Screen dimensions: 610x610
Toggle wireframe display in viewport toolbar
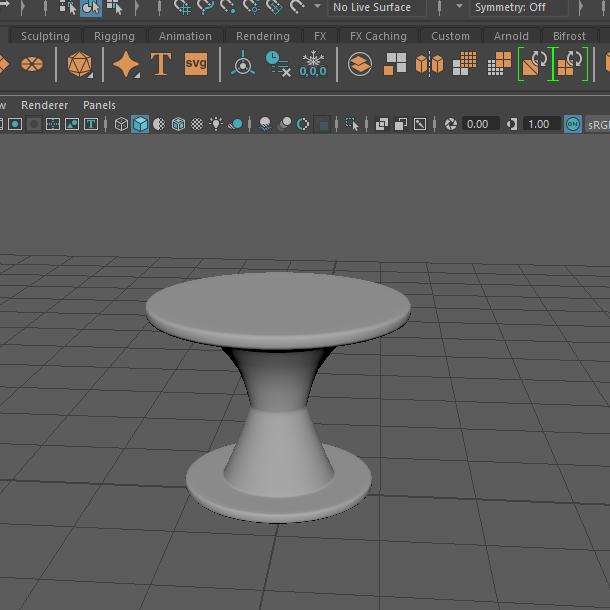pyautogui.click(x=121, y=124)
